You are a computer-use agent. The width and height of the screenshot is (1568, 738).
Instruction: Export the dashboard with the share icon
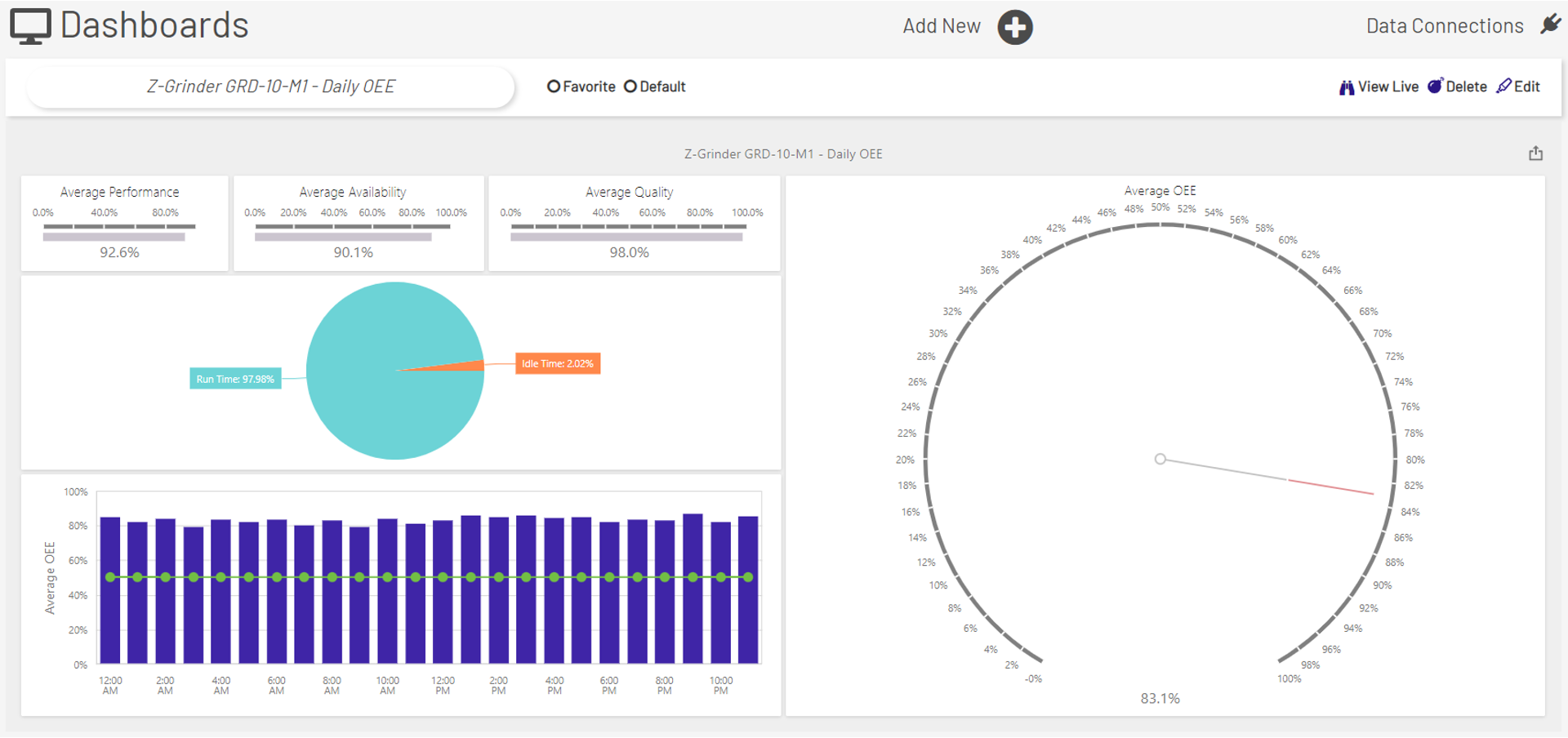(1536, 153)
